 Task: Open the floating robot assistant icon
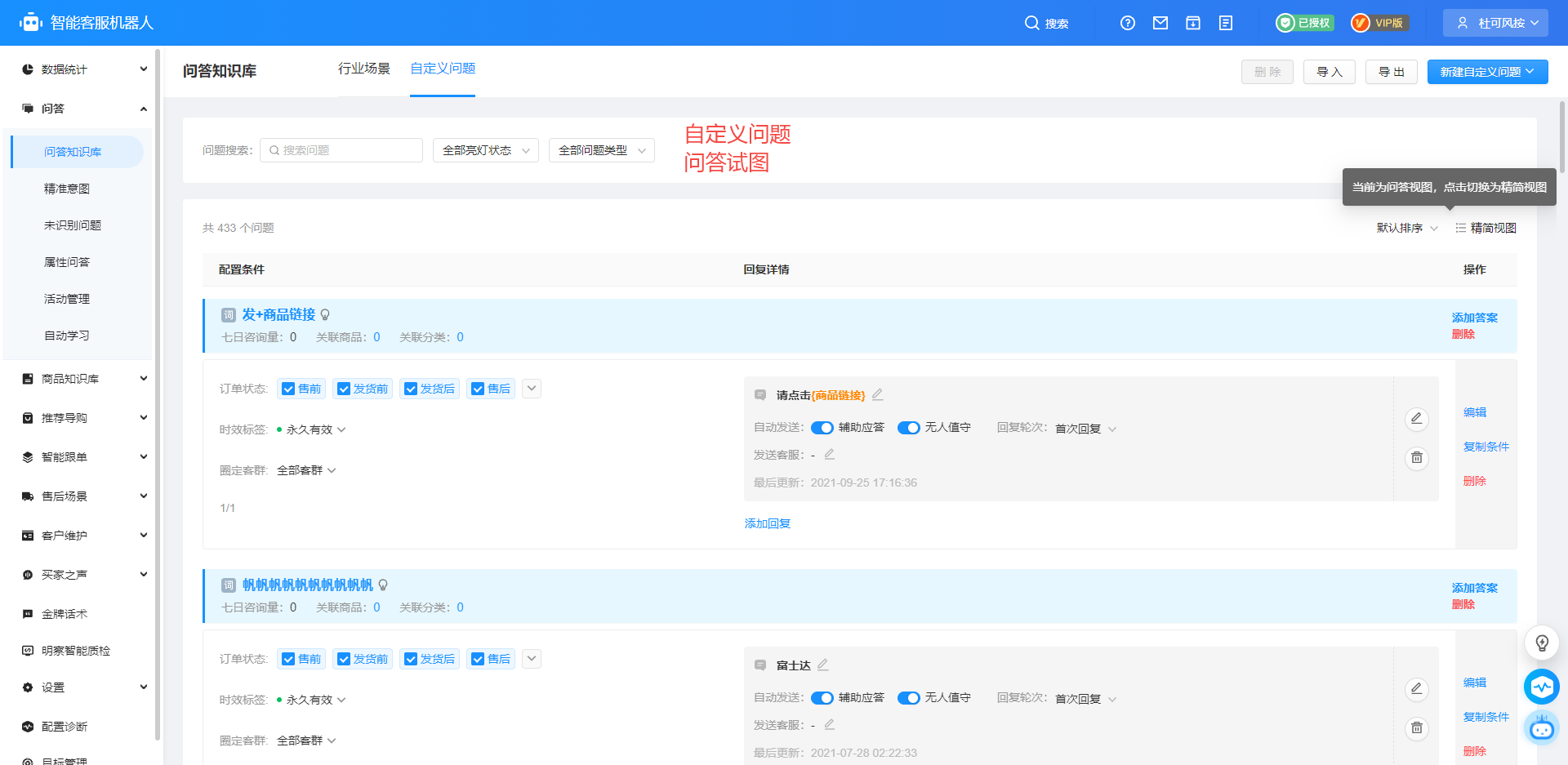(1542, 727)
